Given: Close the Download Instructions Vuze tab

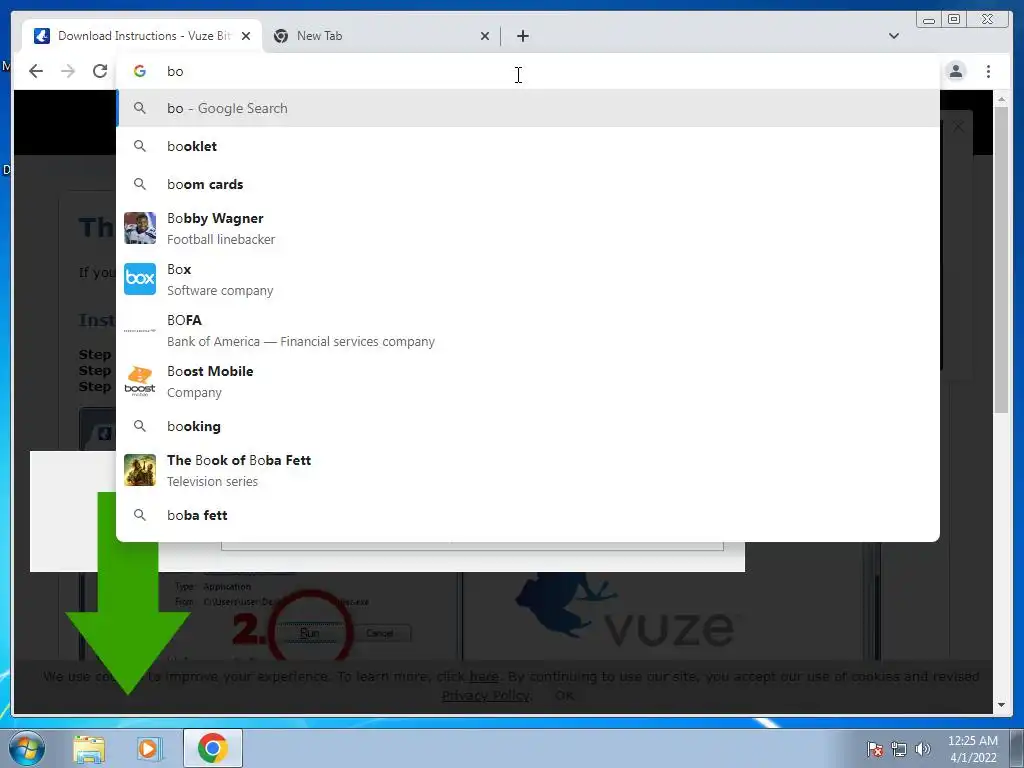Looking at the screenshot, I should click(x=246, y=36).
